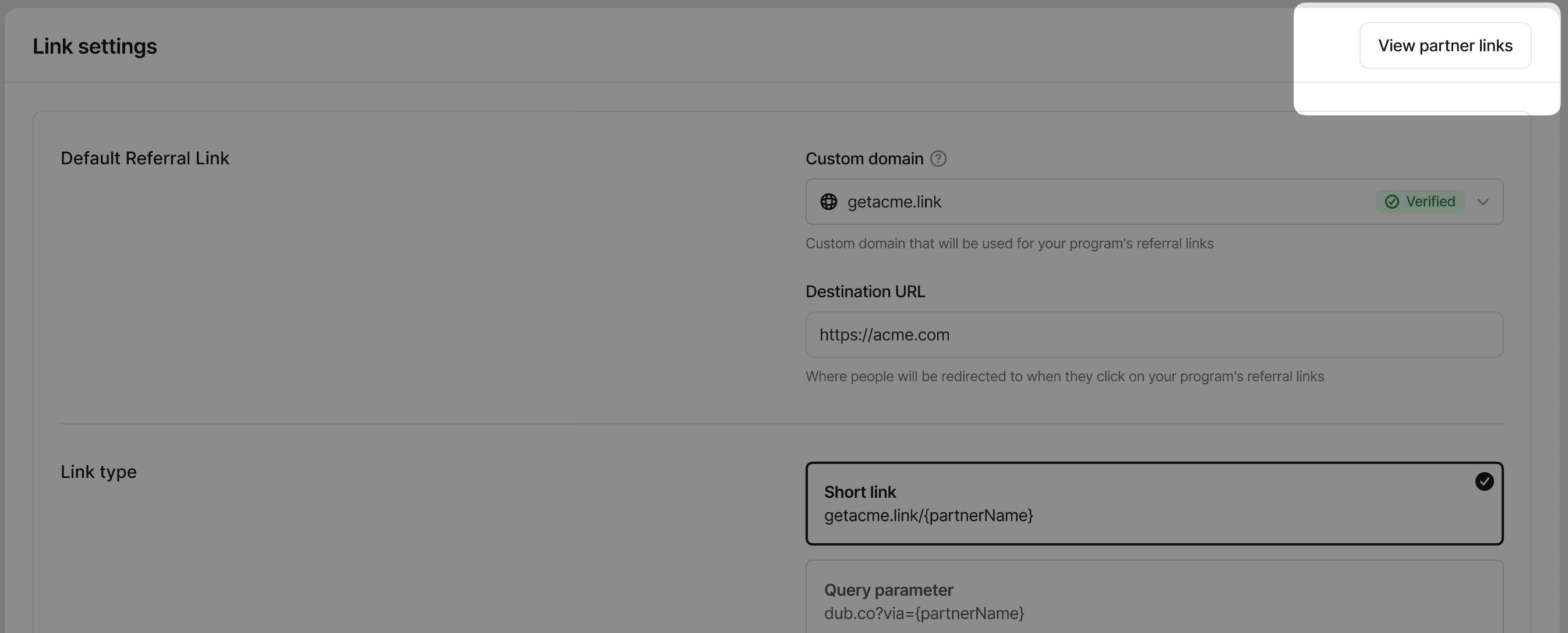Screen dimensions: 1568x633
Task: Expand the custom domain dropdown chevron
Action: 1483,202
